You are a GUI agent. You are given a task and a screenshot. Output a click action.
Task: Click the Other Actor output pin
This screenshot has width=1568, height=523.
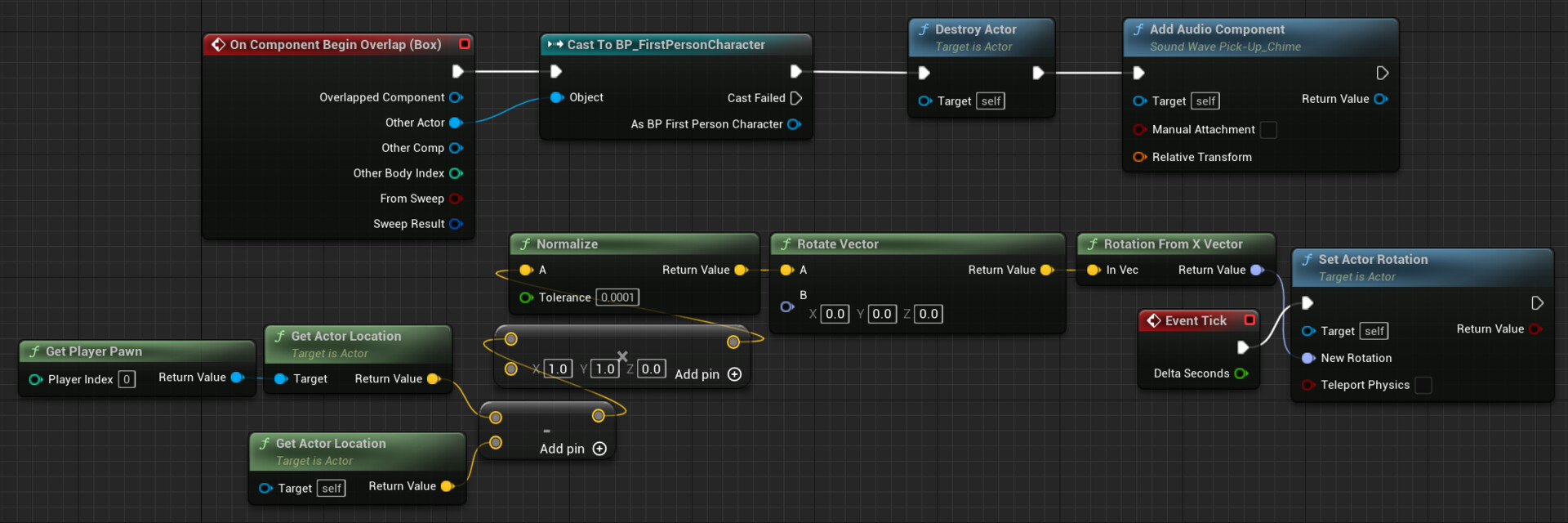coord(456,123)
